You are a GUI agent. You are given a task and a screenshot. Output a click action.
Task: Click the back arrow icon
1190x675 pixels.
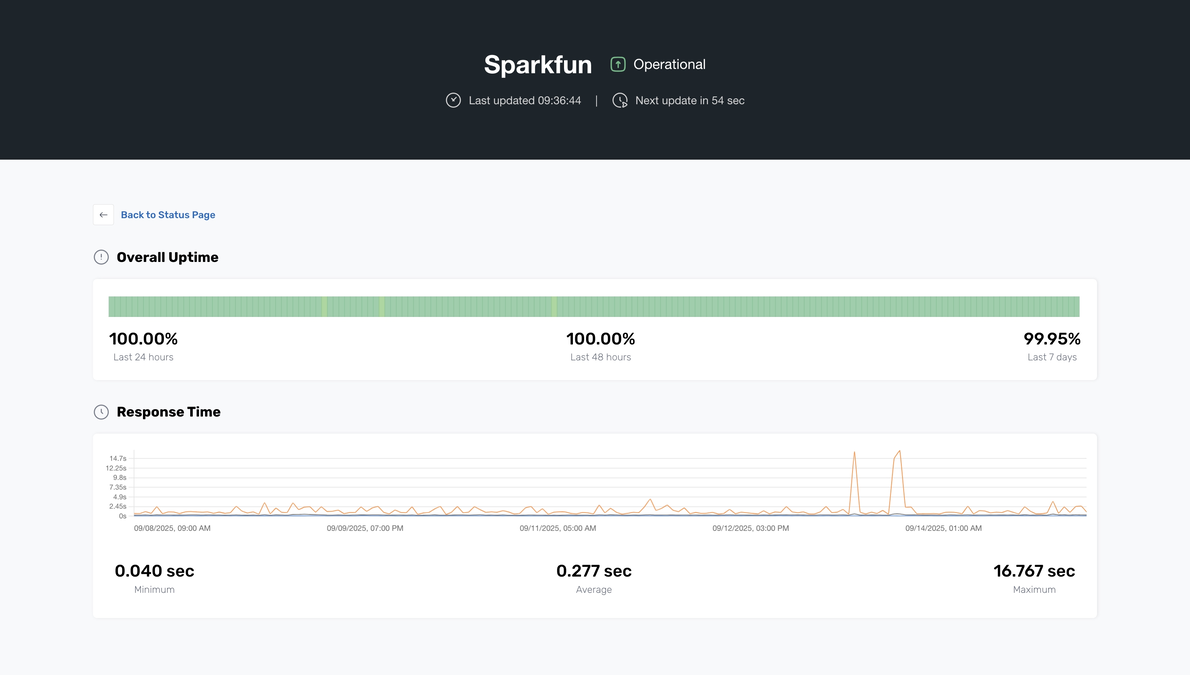coord(103,214)
